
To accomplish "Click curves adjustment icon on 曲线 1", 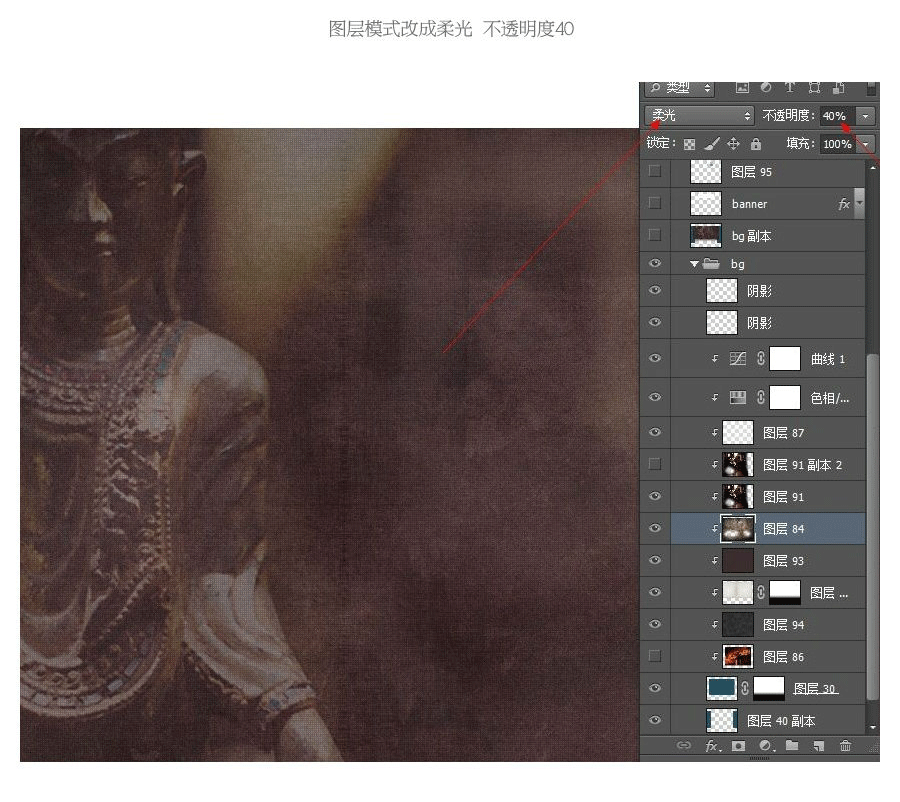I will (x=738, y=359).
